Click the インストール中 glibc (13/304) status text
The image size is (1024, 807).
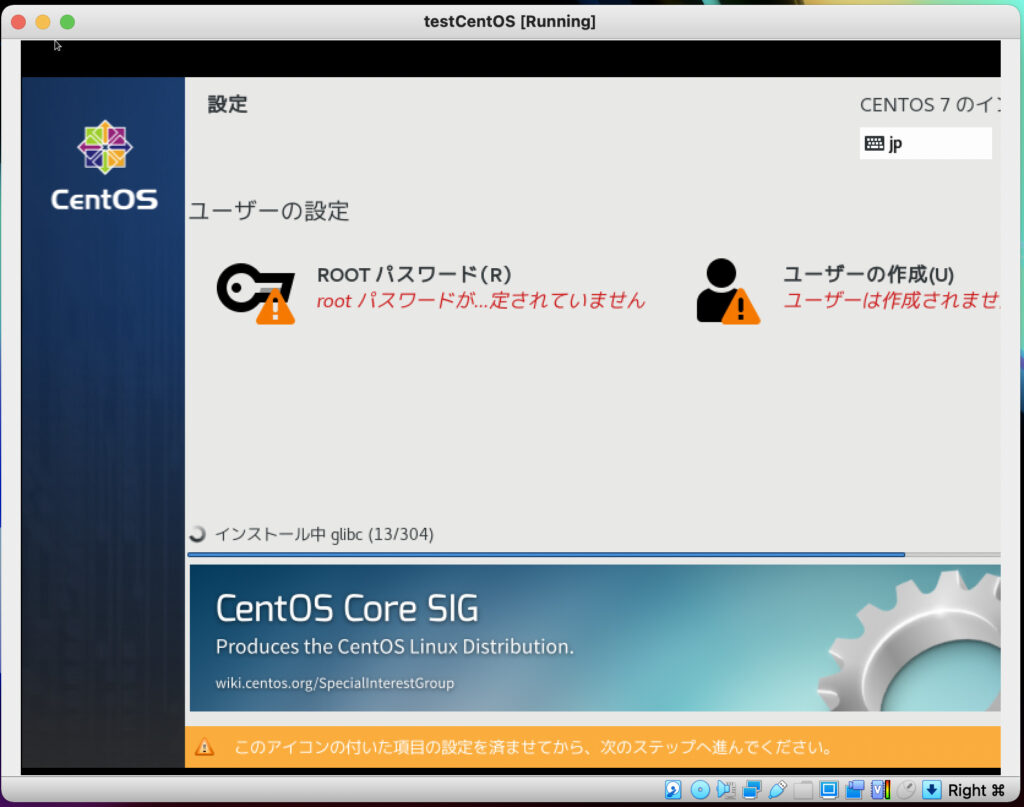(324, 534)
